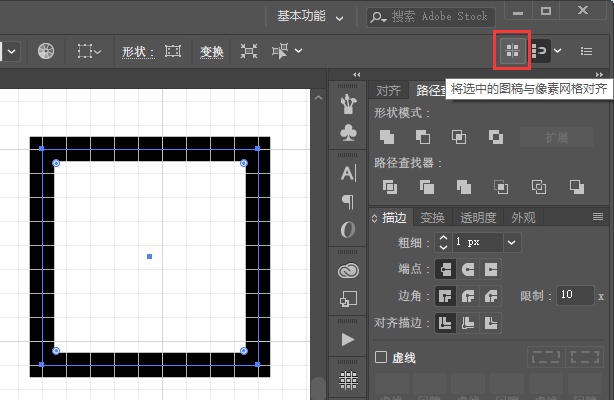
Task: Click the 形状 shape label link
Action: pyautogui.click(x=138, y=52)
